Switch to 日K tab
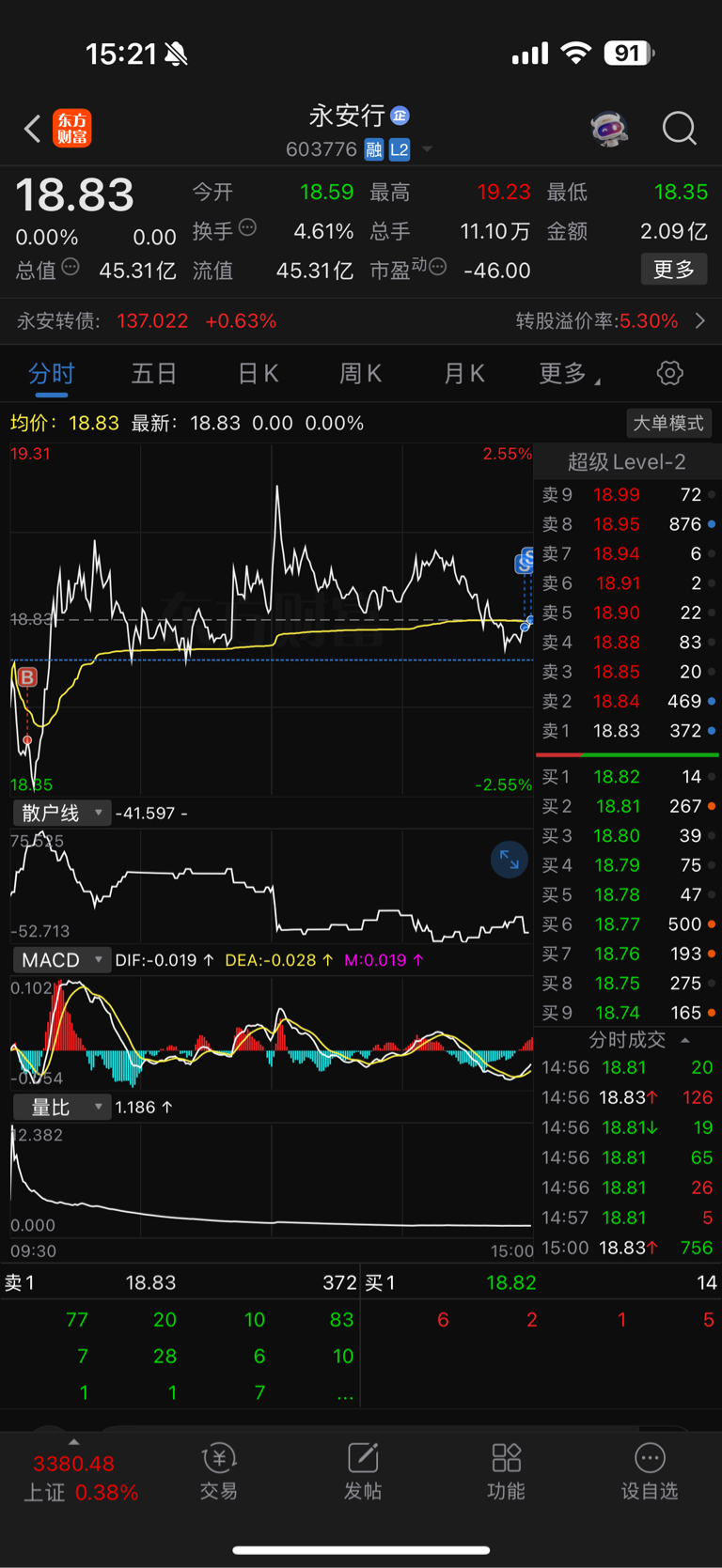Image resolution: width=722 pixels, height=1568 pixels. click(x=258, y=374)
